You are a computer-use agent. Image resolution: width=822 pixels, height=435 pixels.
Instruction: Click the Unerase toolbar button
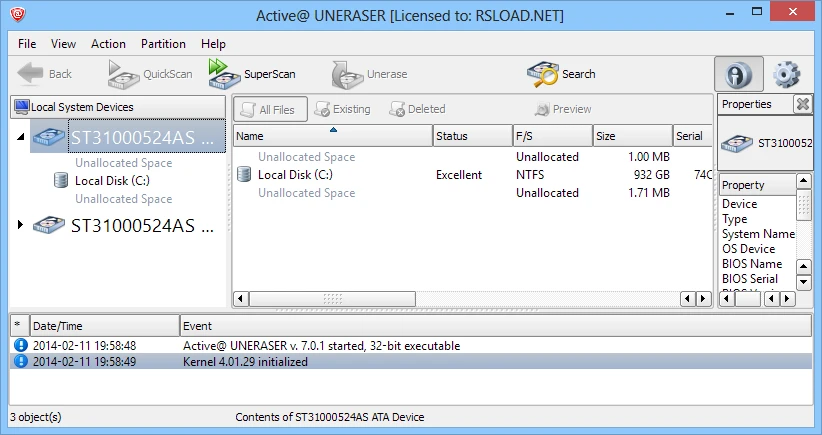pos(369,74)
